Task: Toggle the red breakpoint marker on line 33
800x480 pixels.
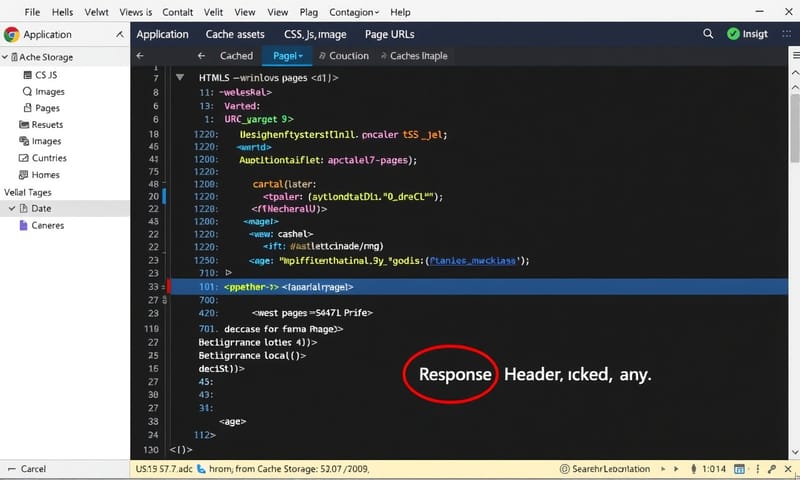Action: coord(168,287)
